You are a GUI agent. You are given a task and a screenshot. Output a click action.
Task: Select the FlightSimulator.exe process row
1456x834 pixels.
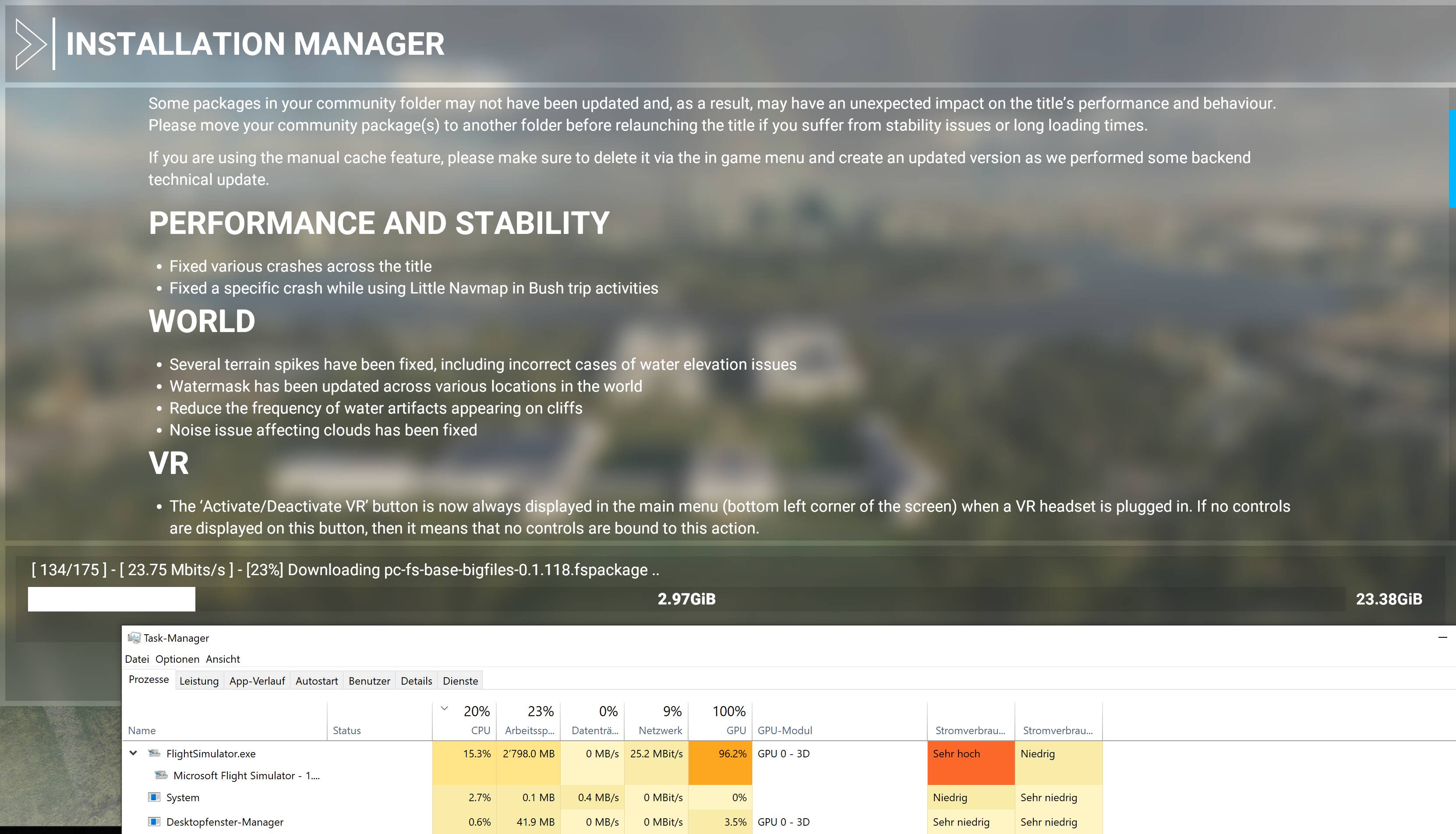pos(613,753)
